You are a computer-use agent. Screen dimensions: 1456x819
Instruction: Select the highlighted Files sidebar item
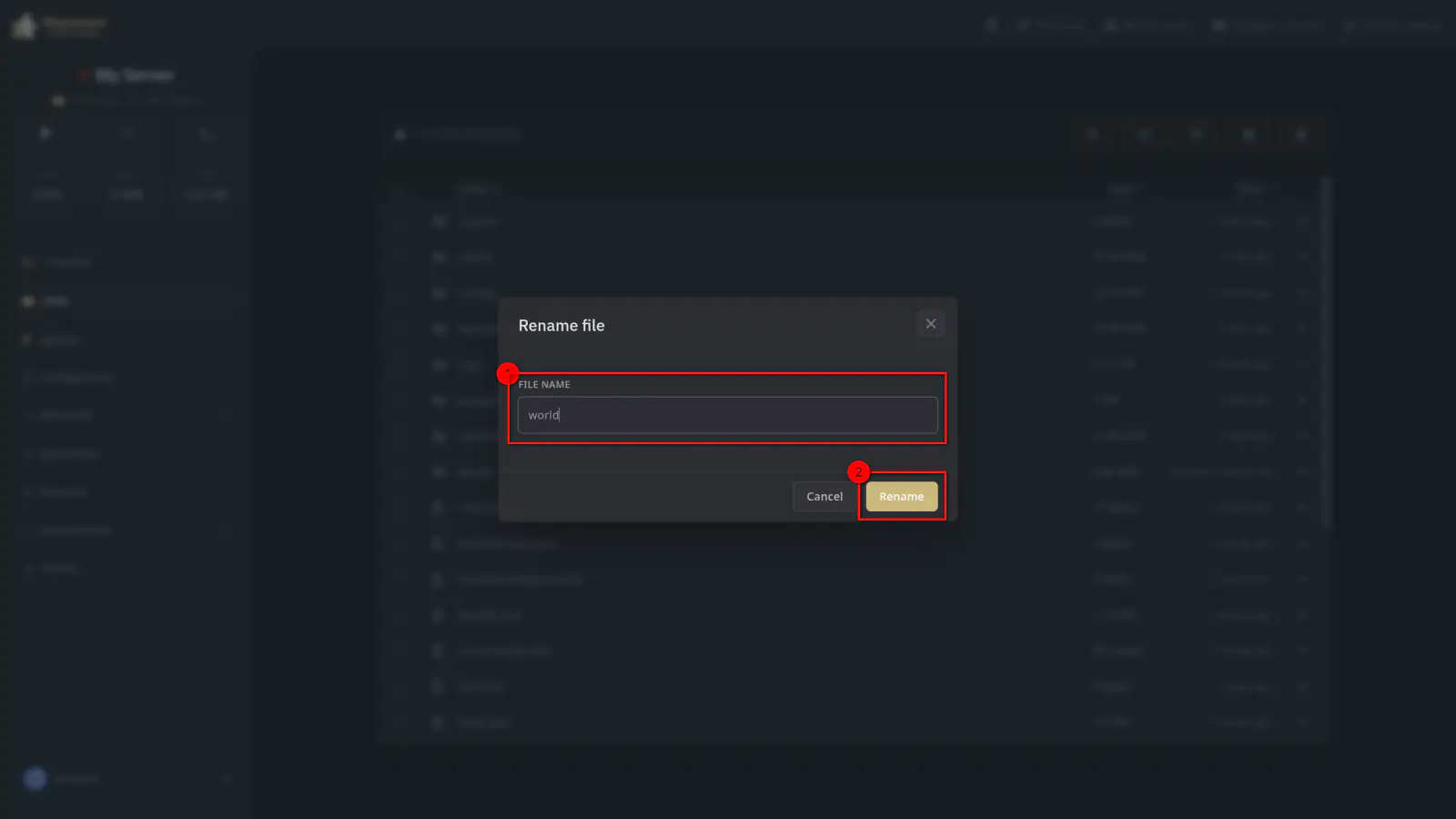(x=55, y=301)
